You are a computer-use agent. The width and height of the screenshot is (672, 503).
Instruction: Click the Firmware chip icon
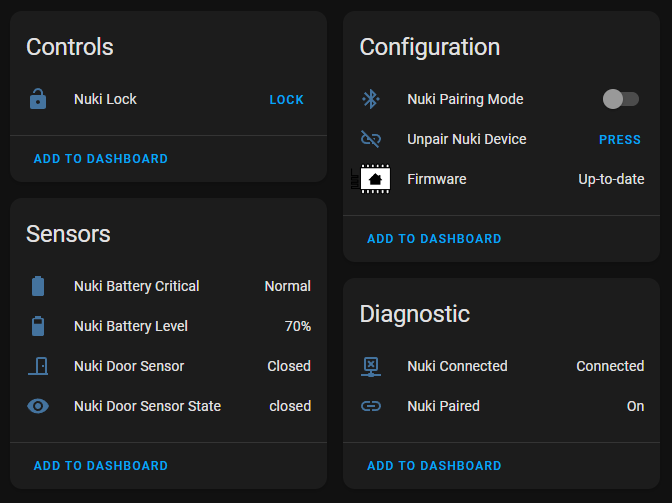coord(371,179)
